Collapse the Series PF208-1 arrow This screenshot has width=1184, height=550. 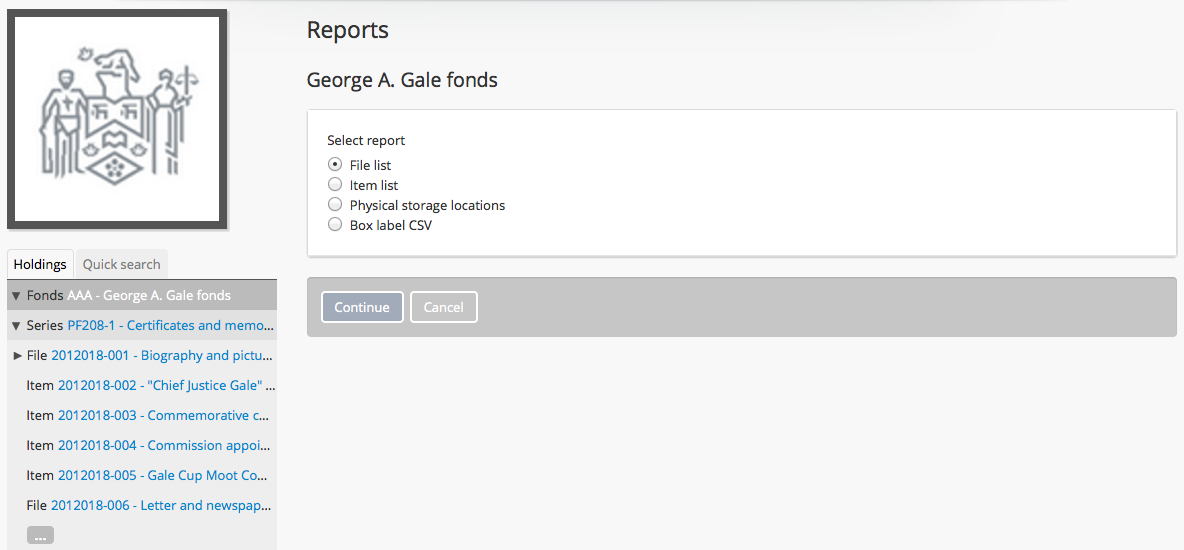(x=16, y=326)
